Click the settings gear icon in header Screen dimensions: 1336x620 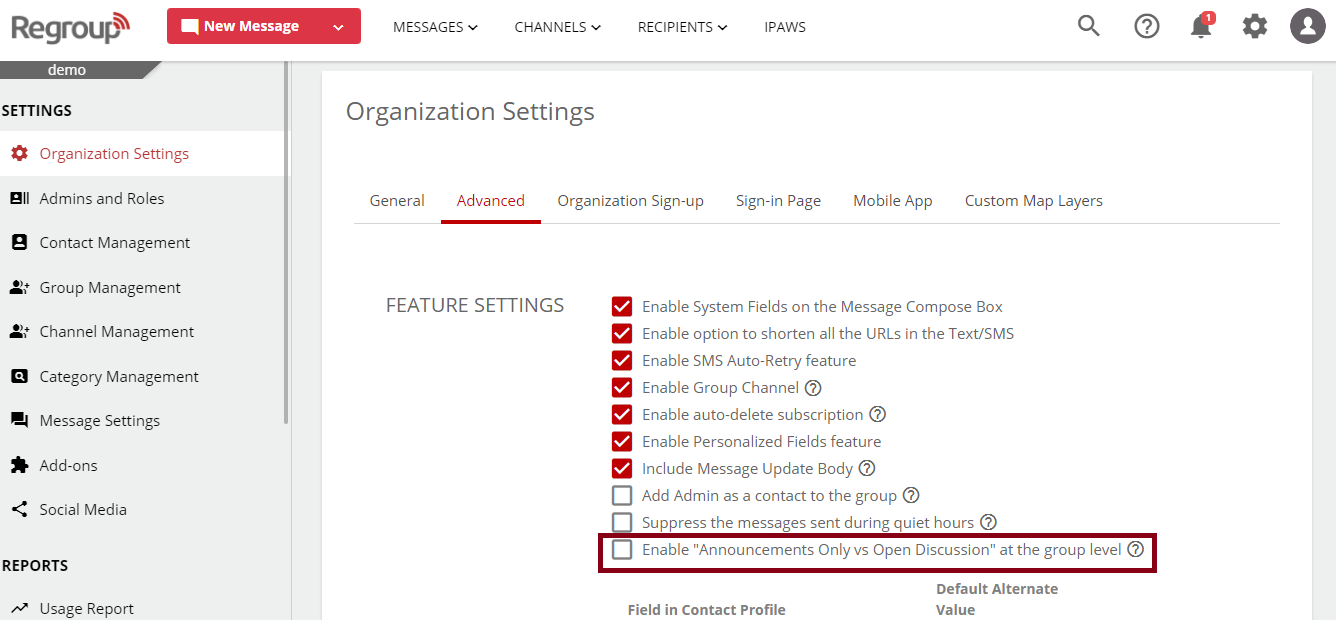click(x=1254, y=26)
